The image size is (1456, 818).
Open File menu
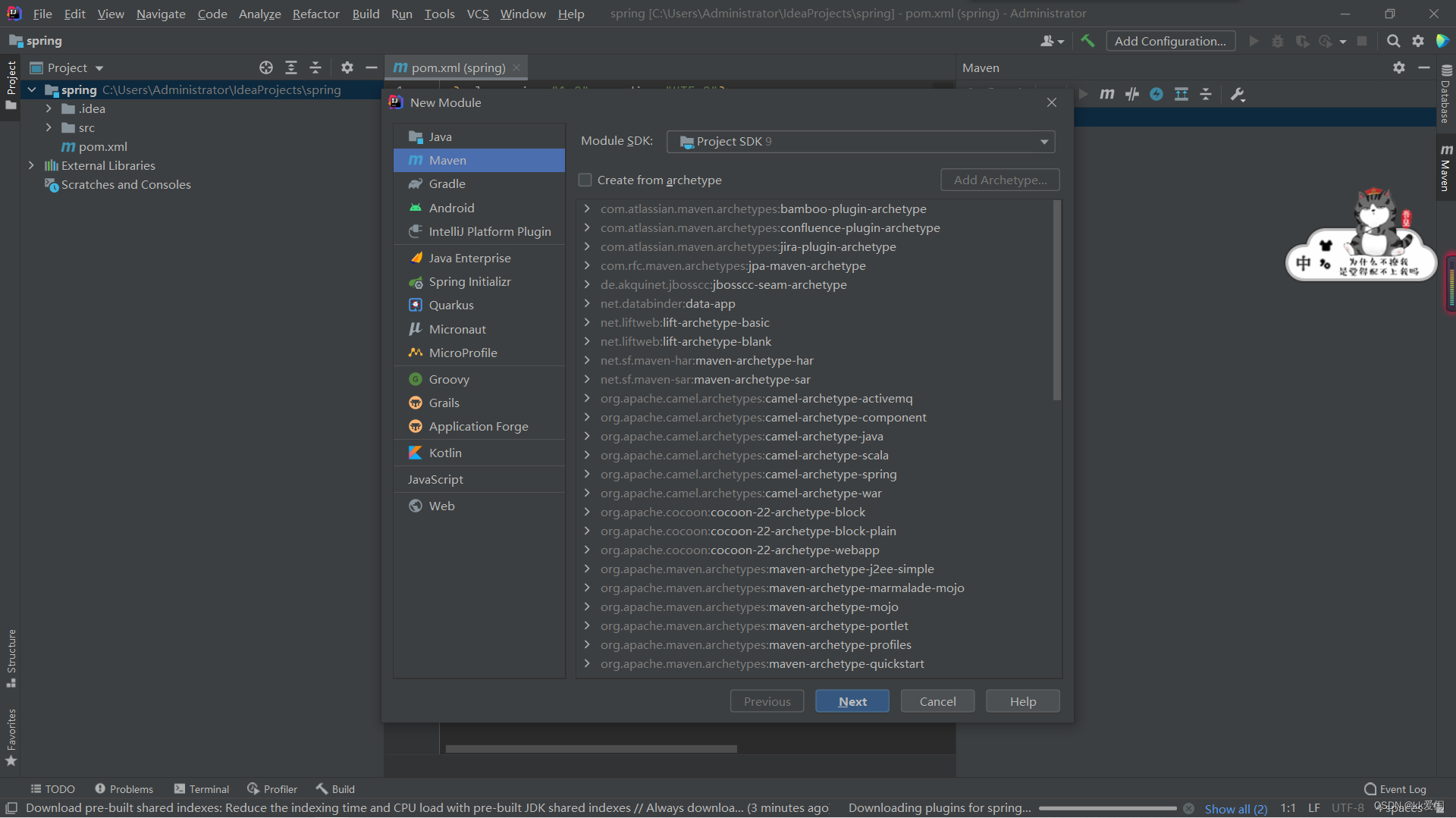pos(42,14)
